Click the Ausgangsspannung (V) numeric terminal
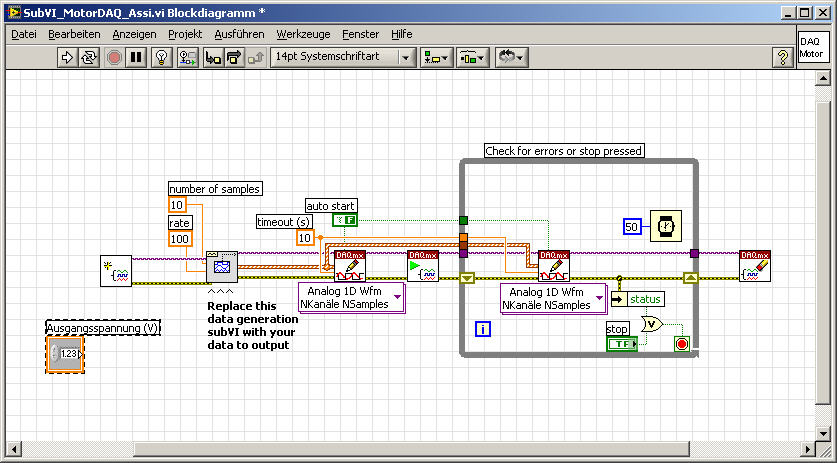The image size is (837, 463). [65, 354]
